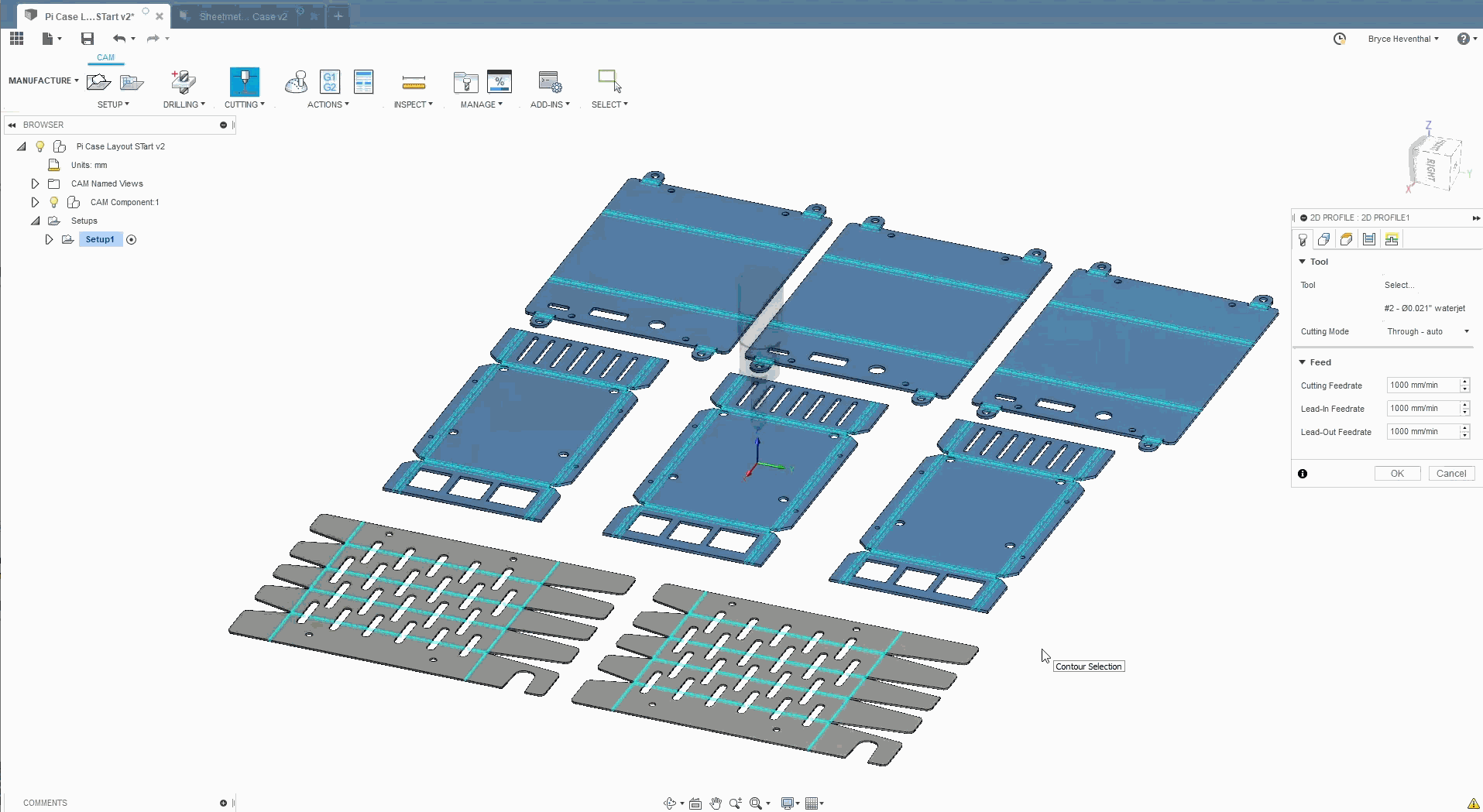This screenshot has width=1483, height=812.
Task: Open the Linking tab in 2D Profile dialog
Action: 1392,239
